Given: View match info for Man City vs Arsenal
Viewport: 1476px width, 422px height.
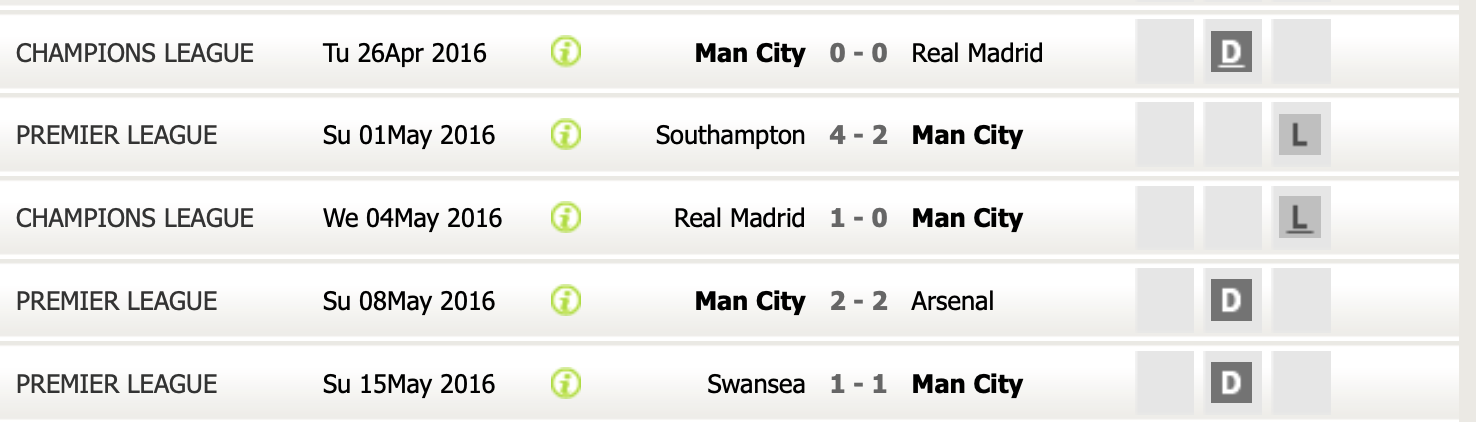Looking at the screenshot, I should point(565,300).
